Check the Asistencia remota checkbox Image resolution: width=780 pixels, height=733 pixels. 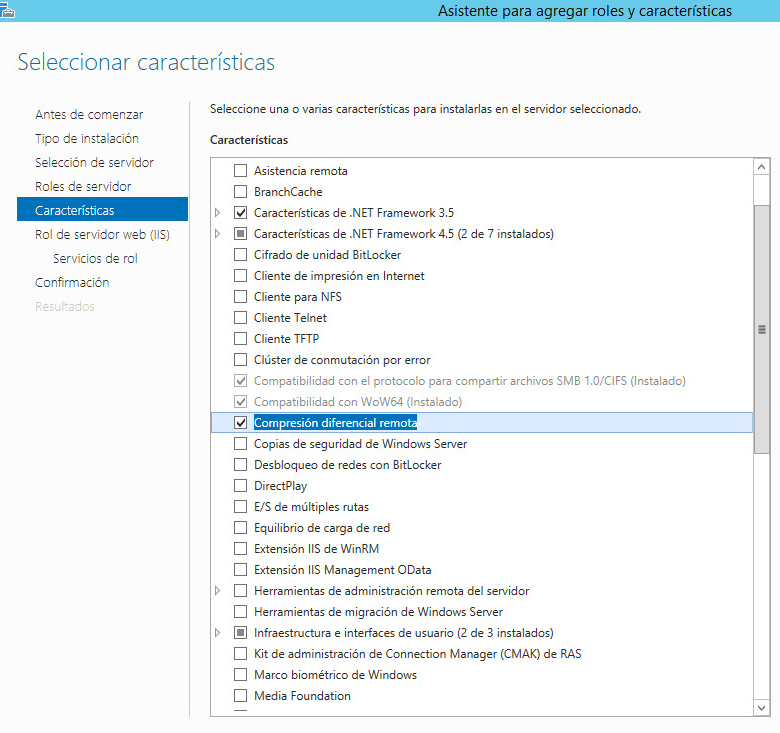click(240, 171)
